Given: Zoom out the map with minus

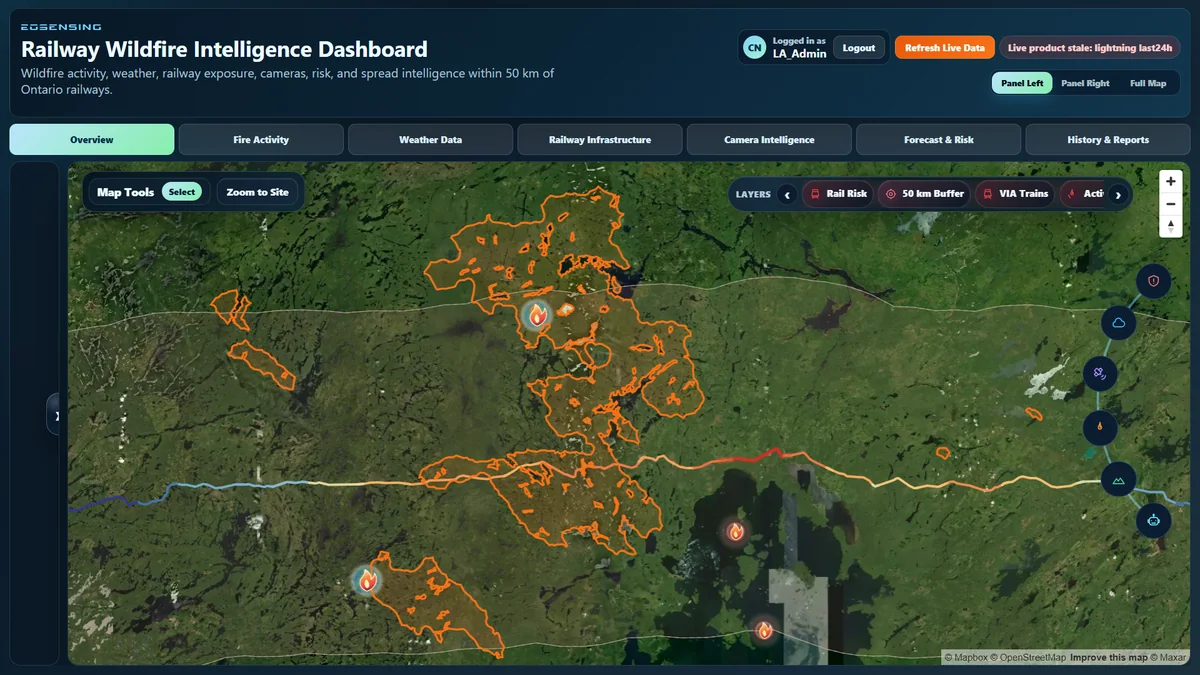Looking at the screenshot, I should [x=1171, y=204].
